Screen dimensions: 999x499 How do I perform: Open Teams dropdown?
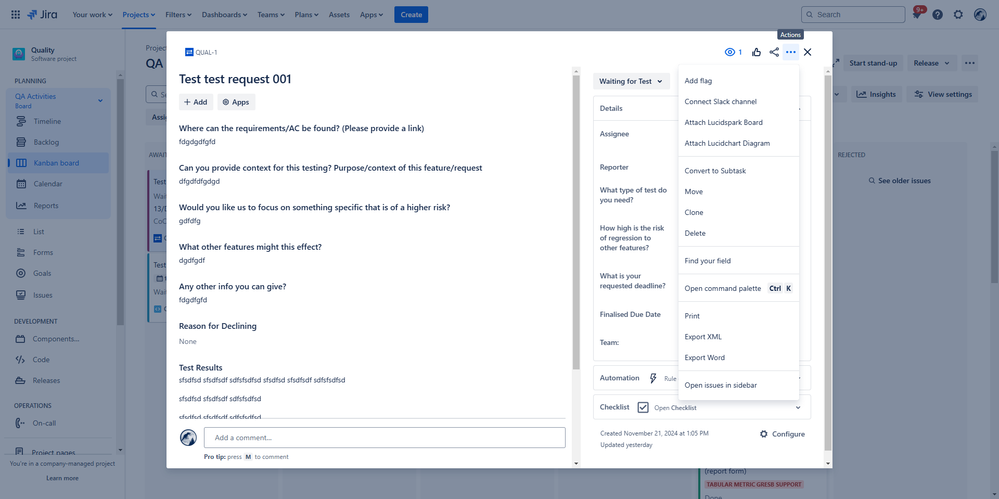coord(271,14)
